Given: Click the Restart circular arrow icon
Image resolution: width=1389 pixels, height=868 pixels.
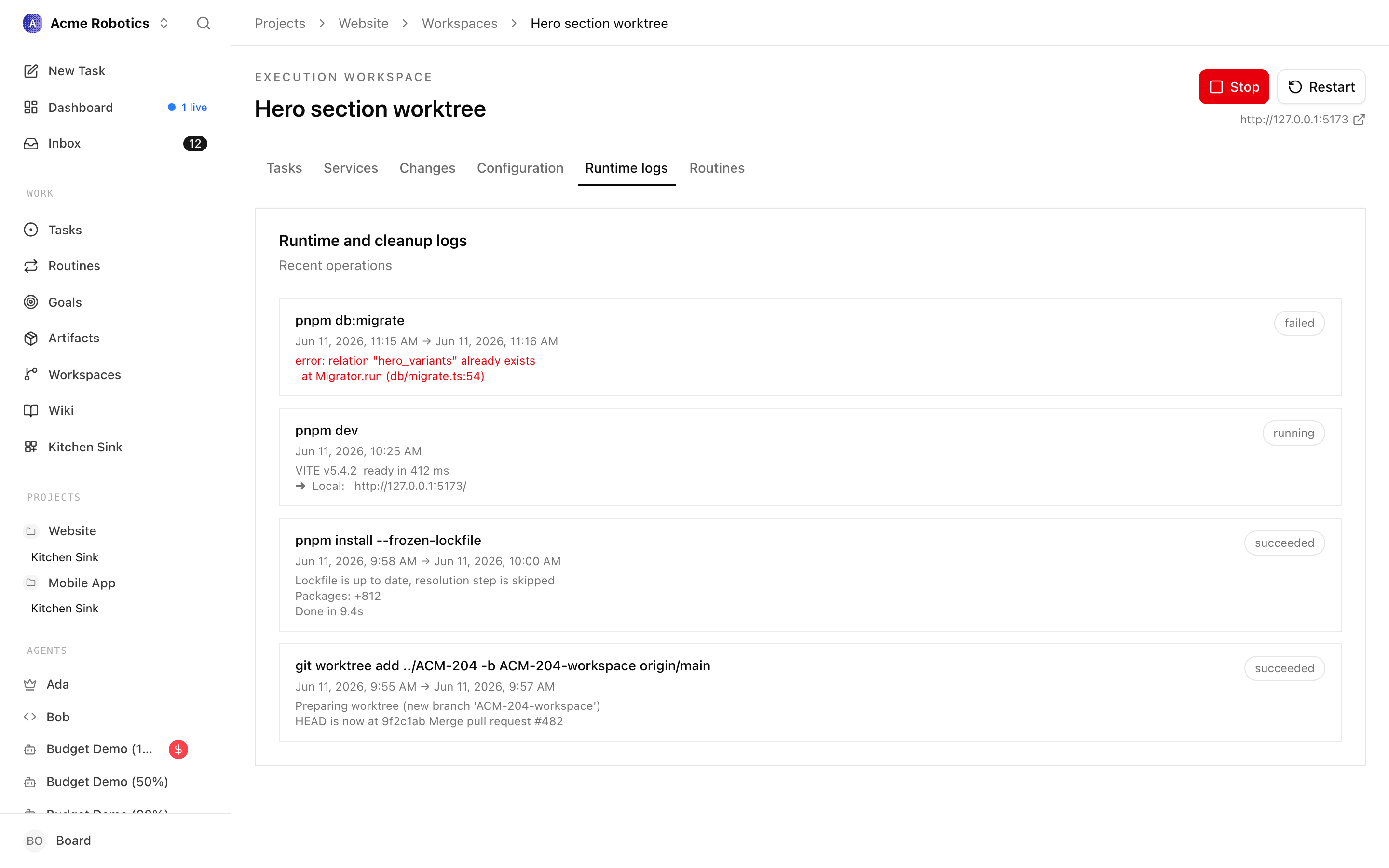Looking at the screenshot, I should (x=1295, y=87).
